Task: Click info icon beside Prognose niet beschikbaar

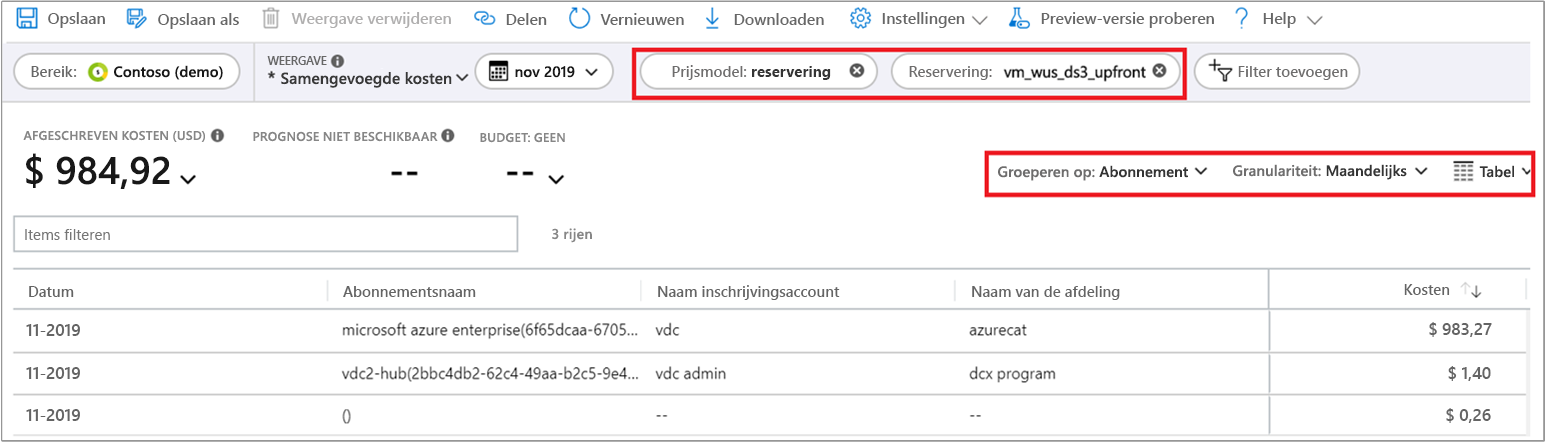Action: click(x=448, y=135)
